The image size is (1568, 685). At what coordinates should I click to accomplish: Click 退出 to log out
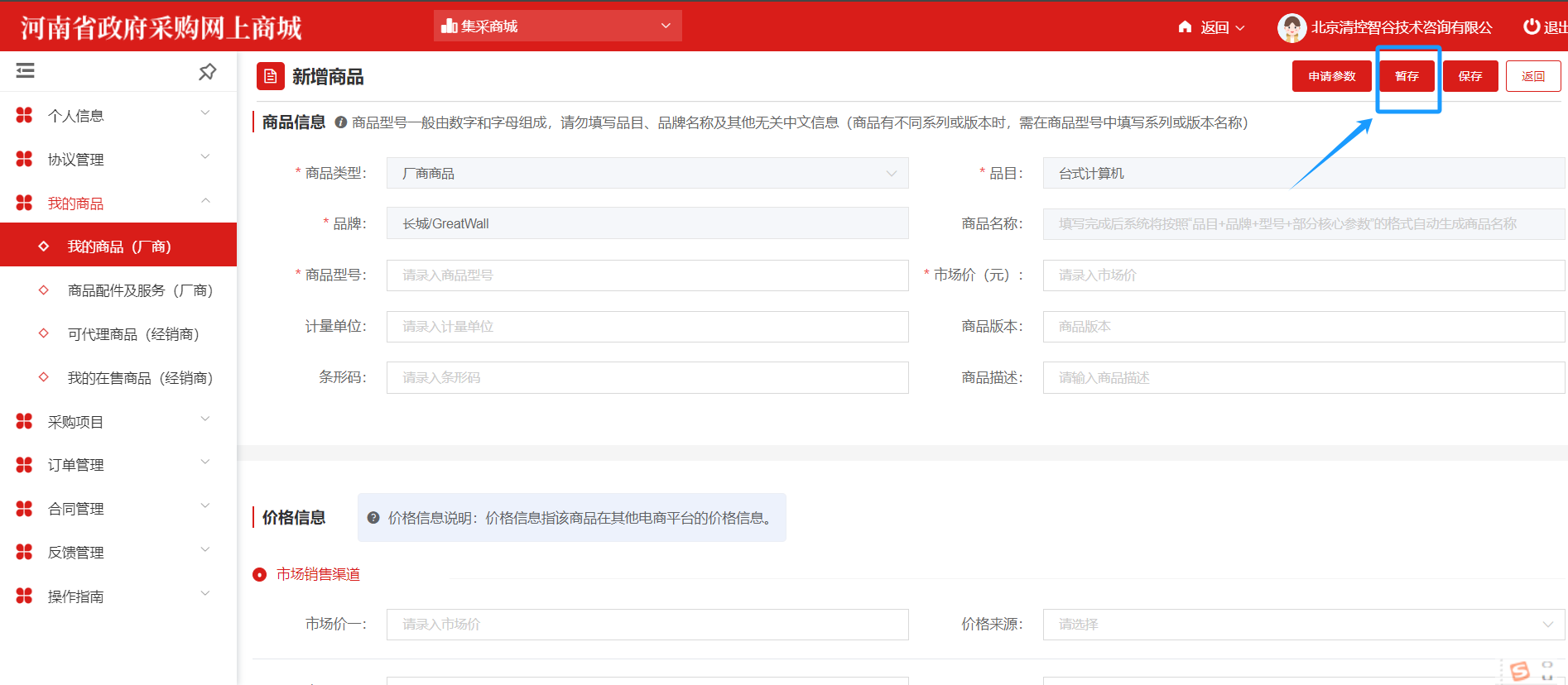(1546, 27)
